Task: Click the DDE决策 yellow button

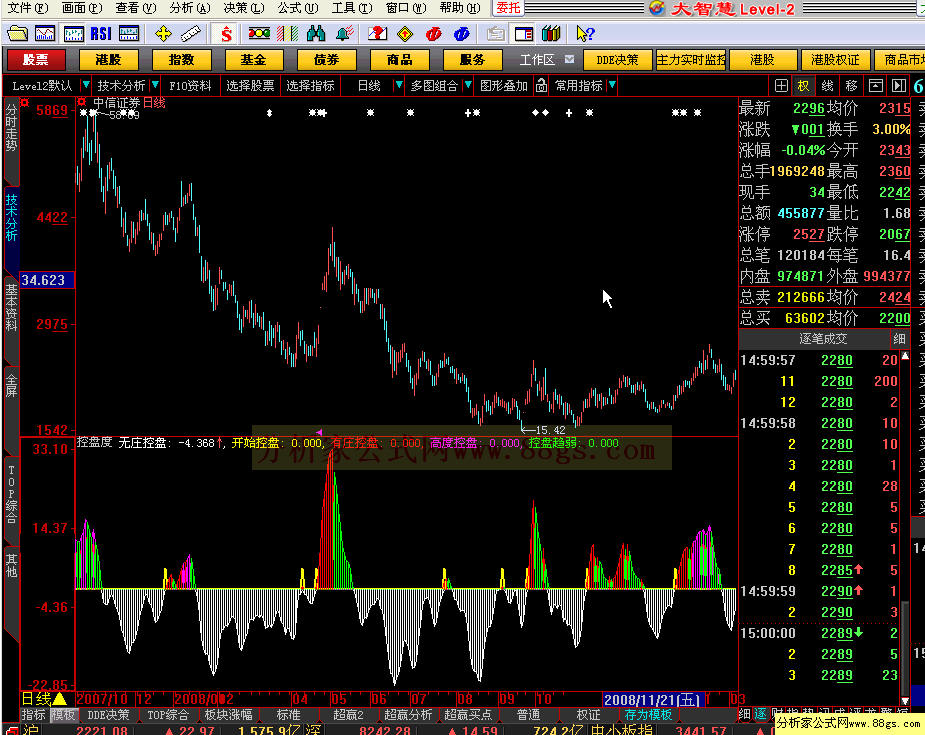Action: tap(617, 60)
